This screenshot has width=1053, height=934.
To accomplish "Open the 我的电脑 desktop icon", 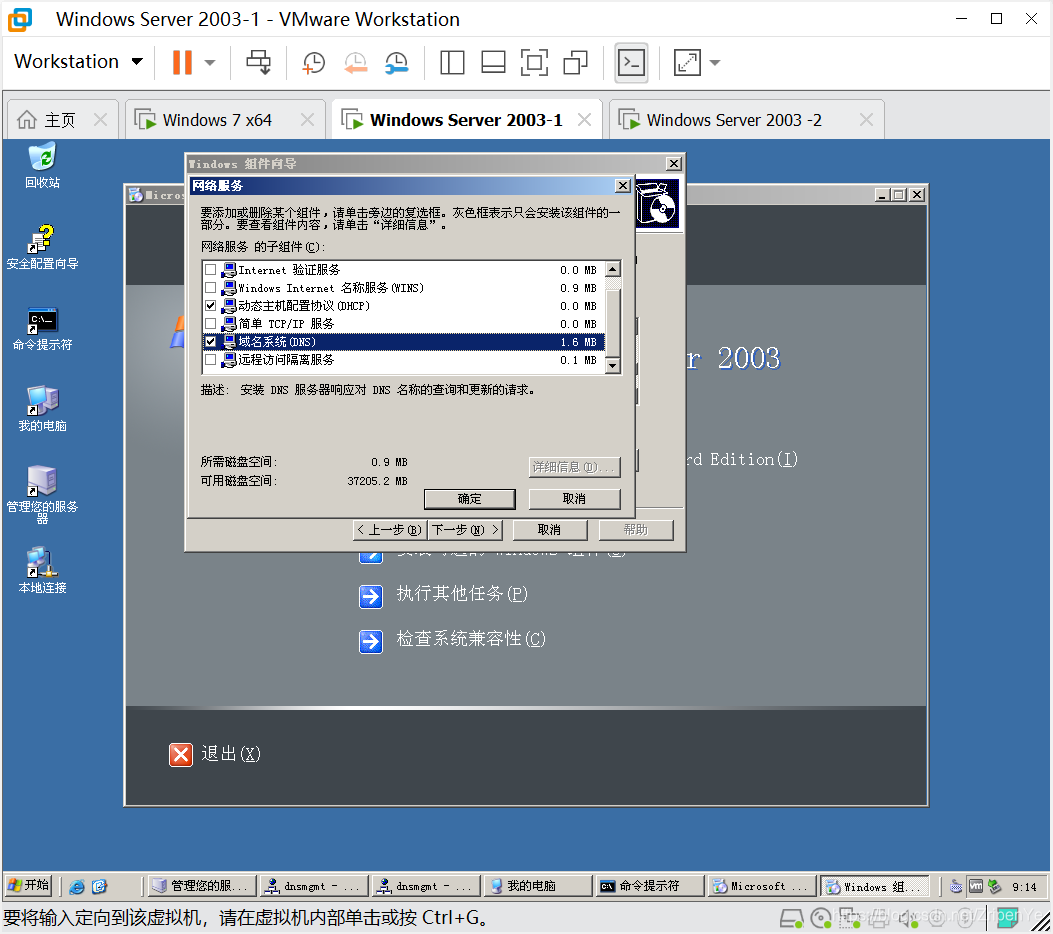I will 42,409.
